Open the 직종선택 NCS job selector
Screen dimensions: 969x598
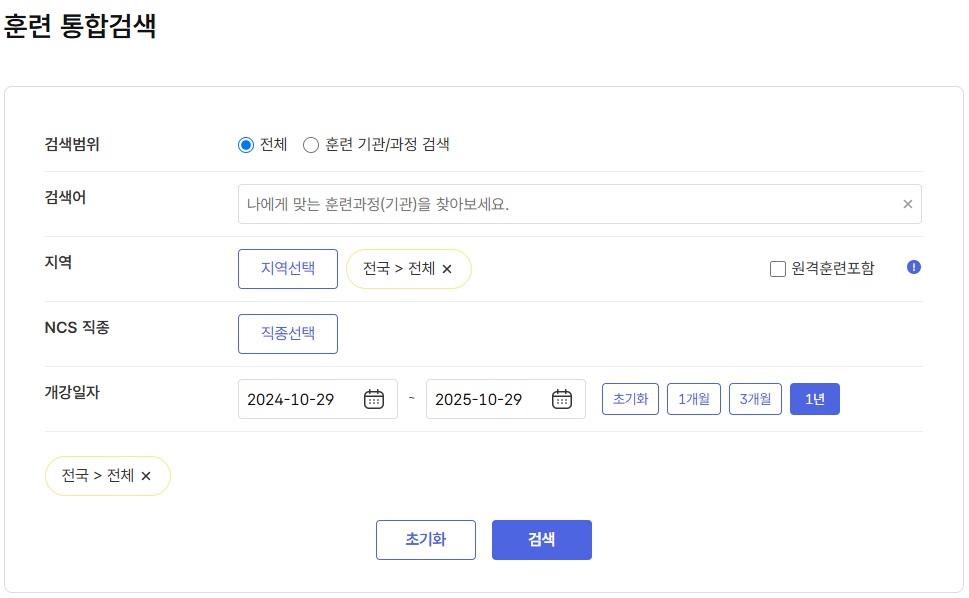tap(287, 333)
